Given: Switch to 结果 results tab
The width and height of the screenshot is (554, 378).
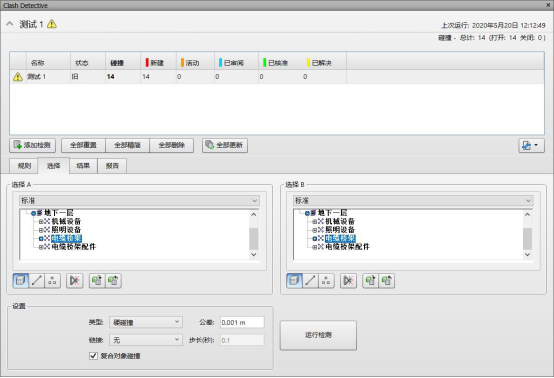Looking at the screenshot, I should pos(83,166).
